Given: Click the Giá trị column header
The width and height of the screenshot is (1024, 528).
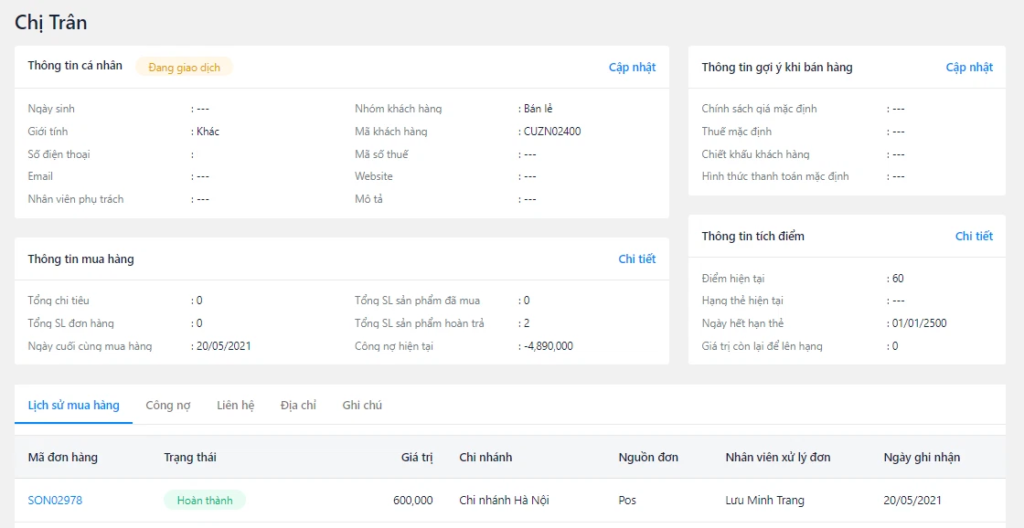Looking at the screenshot, I should [x=416, y=457].
